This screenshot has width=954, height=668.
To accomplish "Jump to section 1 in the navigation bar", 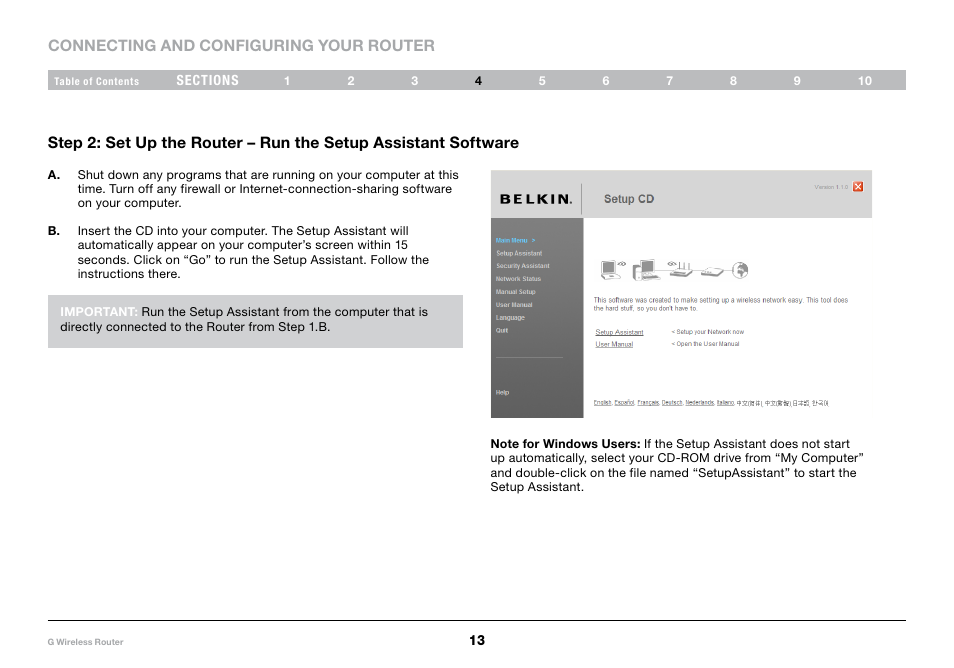I will (x=287, y=81).
